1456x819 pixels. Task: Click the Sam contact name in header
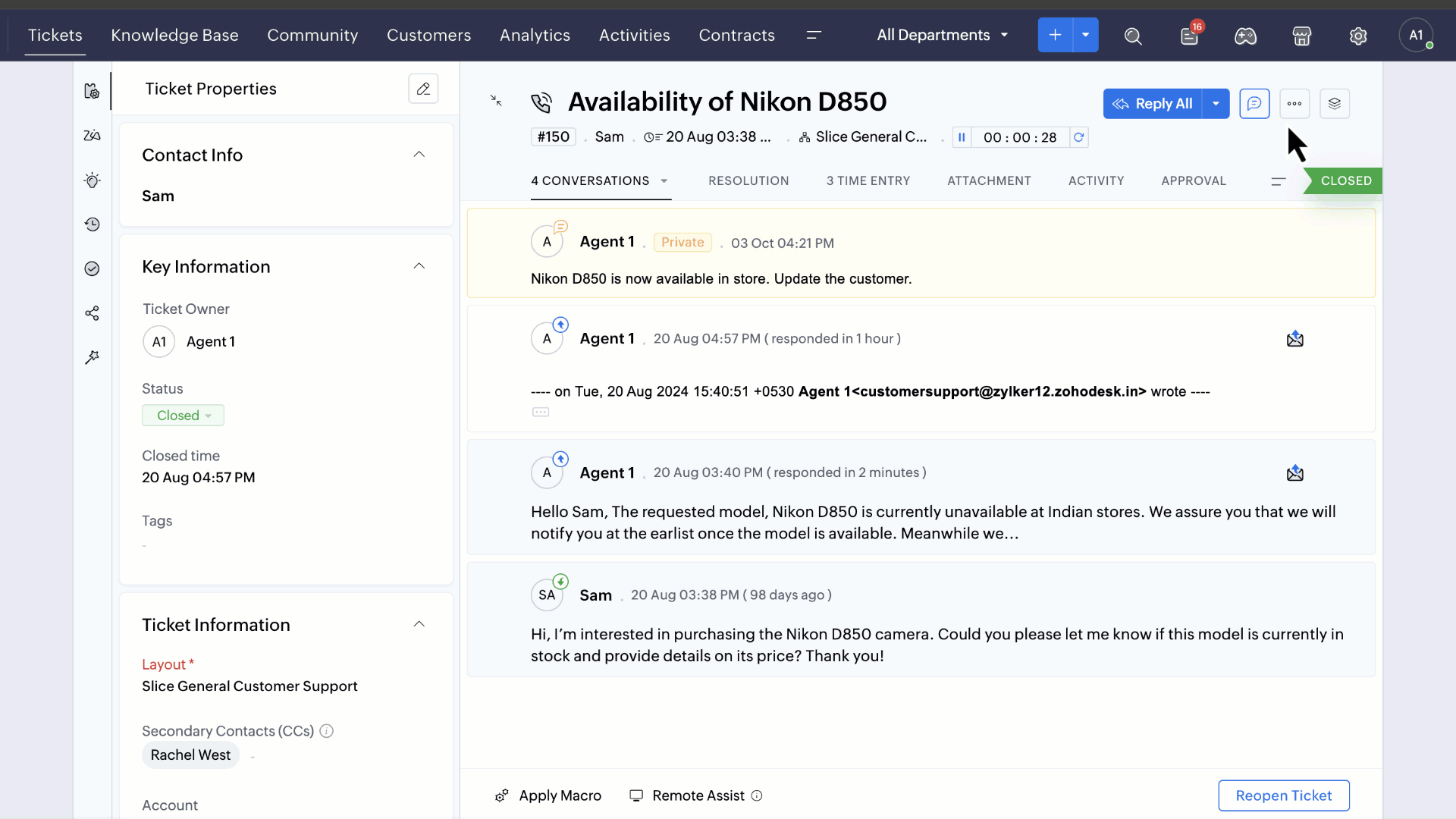coord(609,136)
